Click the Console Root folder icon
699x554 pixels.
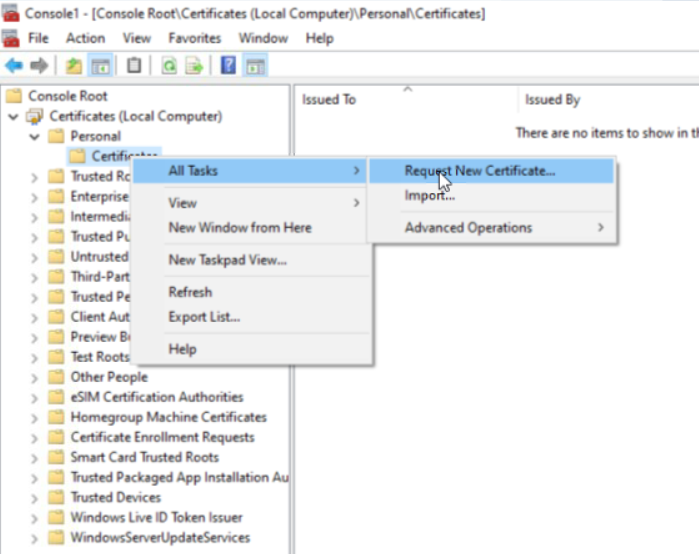coord(14,96)
